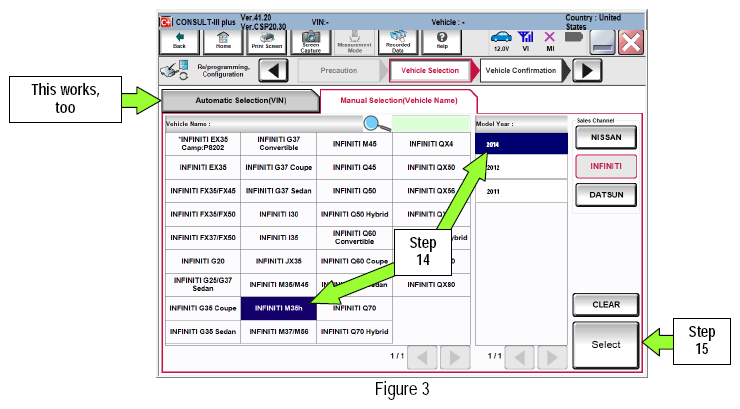Choose the DATSUN sales channel

[606, 195]
